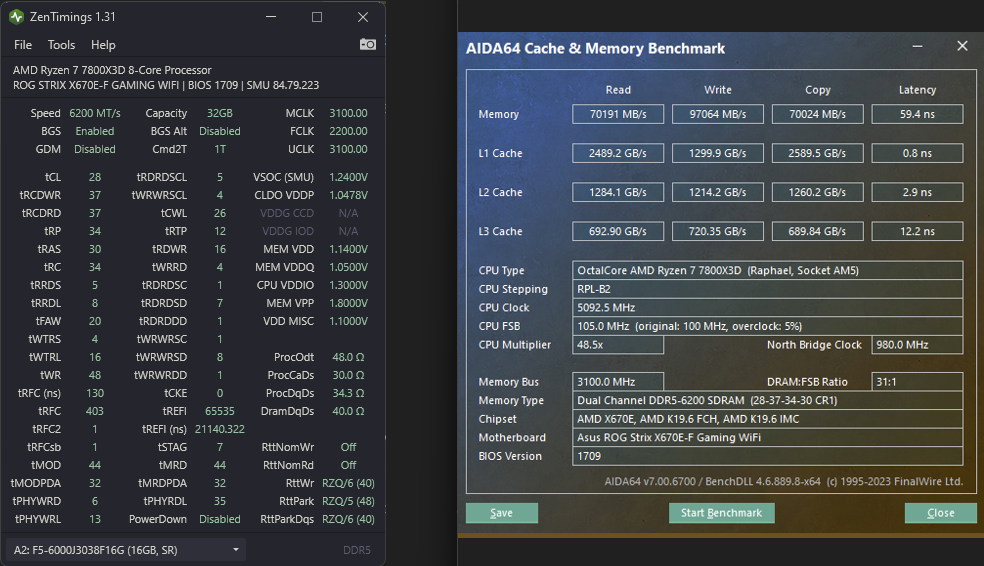Open the Tools menu
Viewport: 984px width, 566px height.
click(61, 45)
